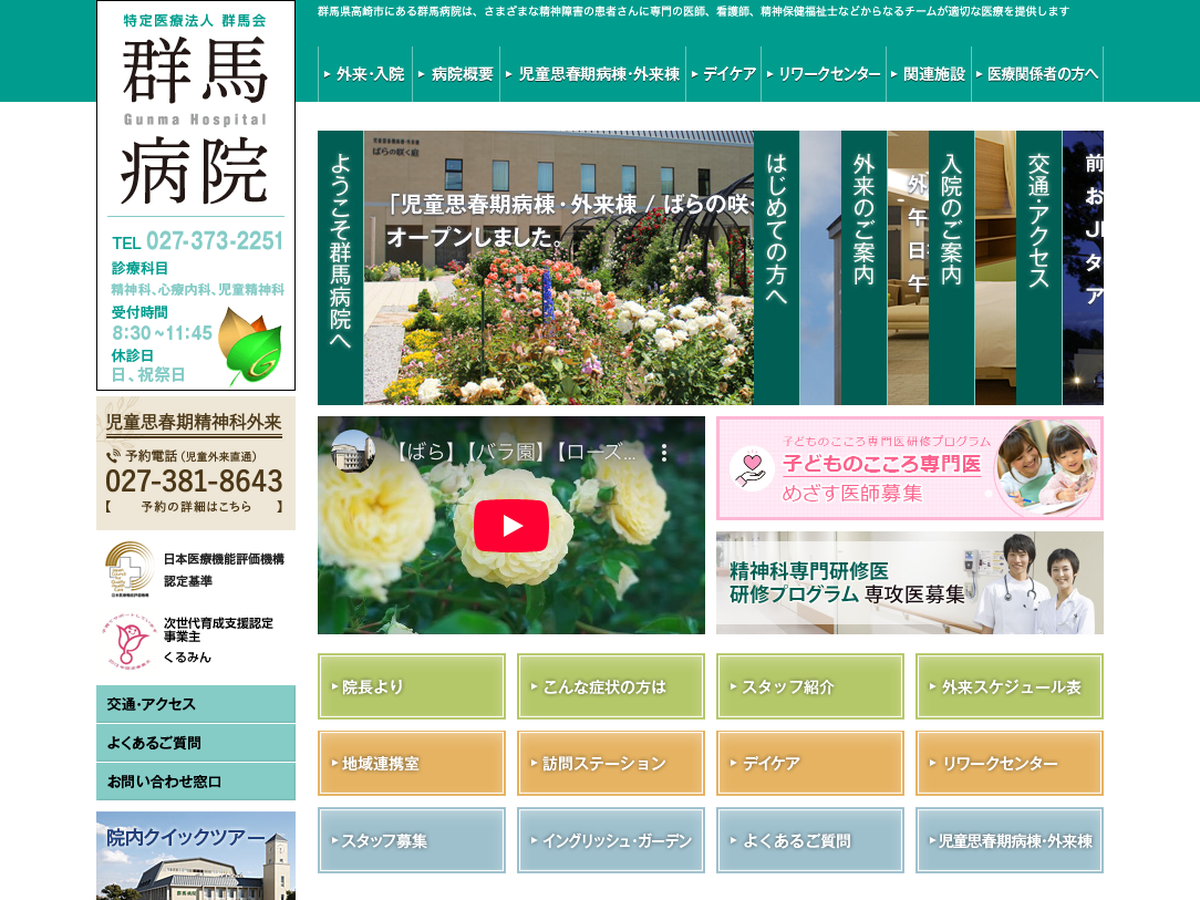Click the green leaf hospital logo

(x=249, y=346)
